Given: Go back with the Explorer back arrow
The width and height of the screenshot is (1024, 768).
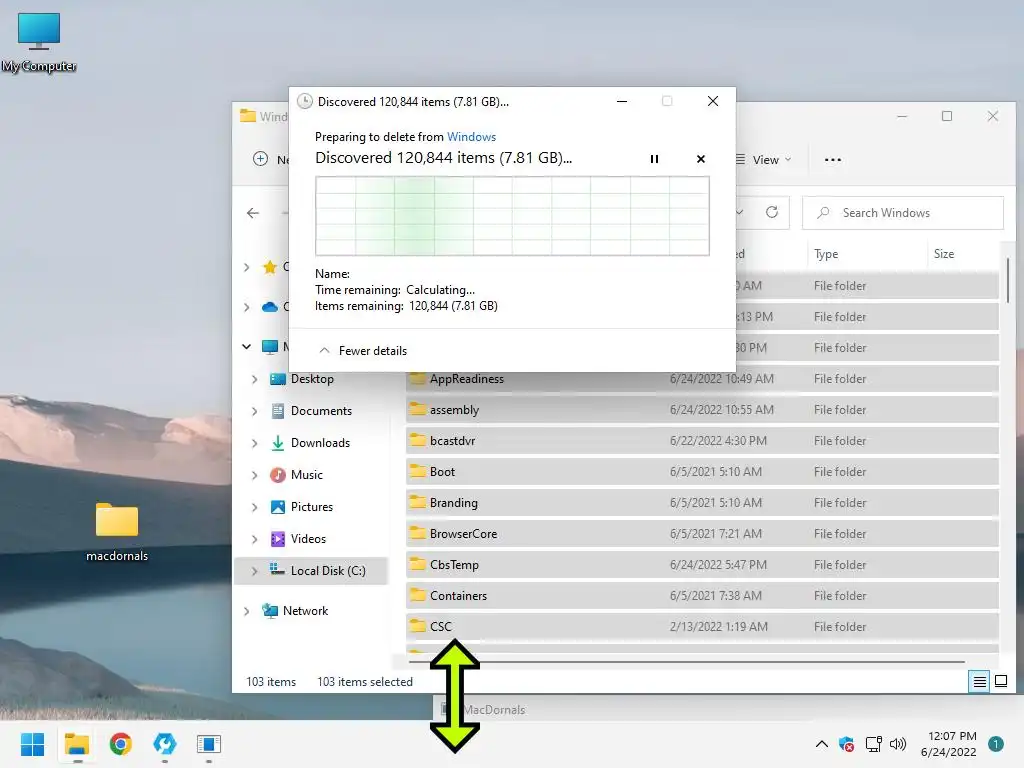Looking at the screenshot, I should (253, 213).
